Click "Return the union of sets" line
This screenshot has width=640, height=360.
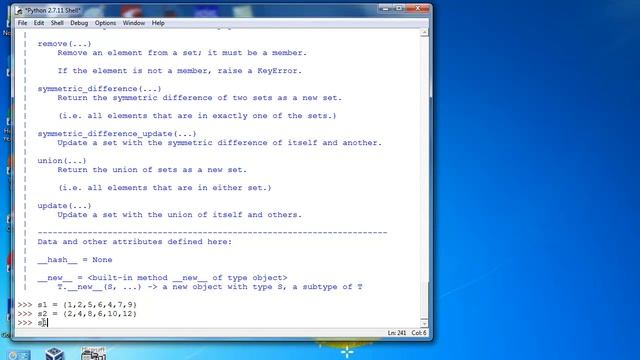click(152, 169)
